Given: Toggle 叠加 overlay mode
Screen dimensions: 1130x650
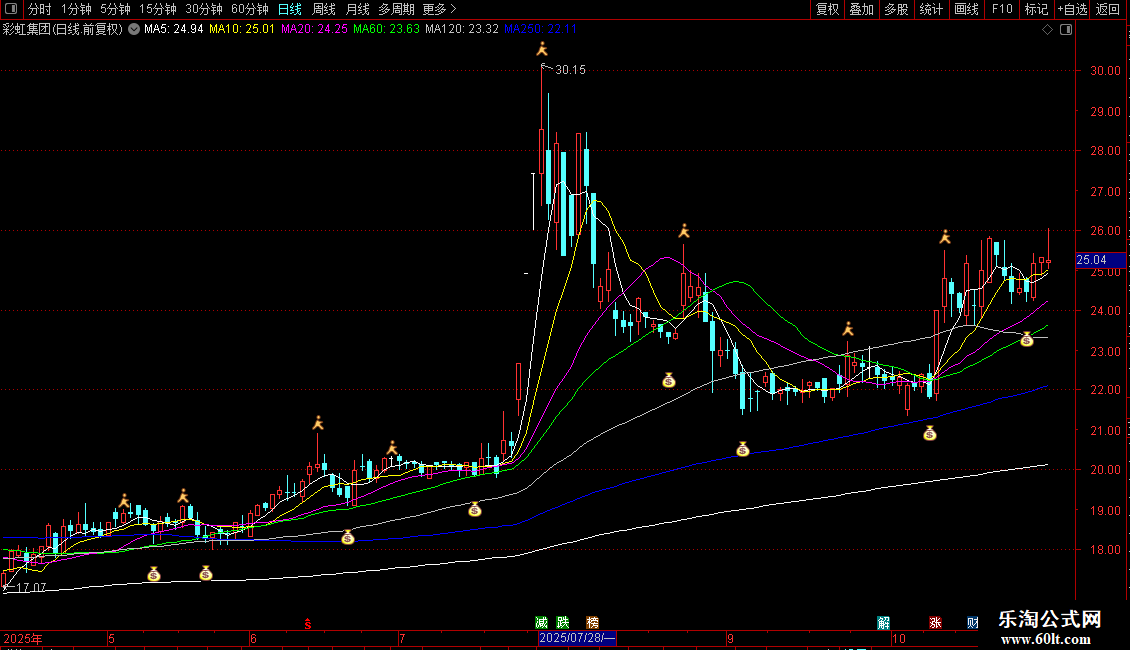Looking at the screenshot, I should tap(861, 9).
